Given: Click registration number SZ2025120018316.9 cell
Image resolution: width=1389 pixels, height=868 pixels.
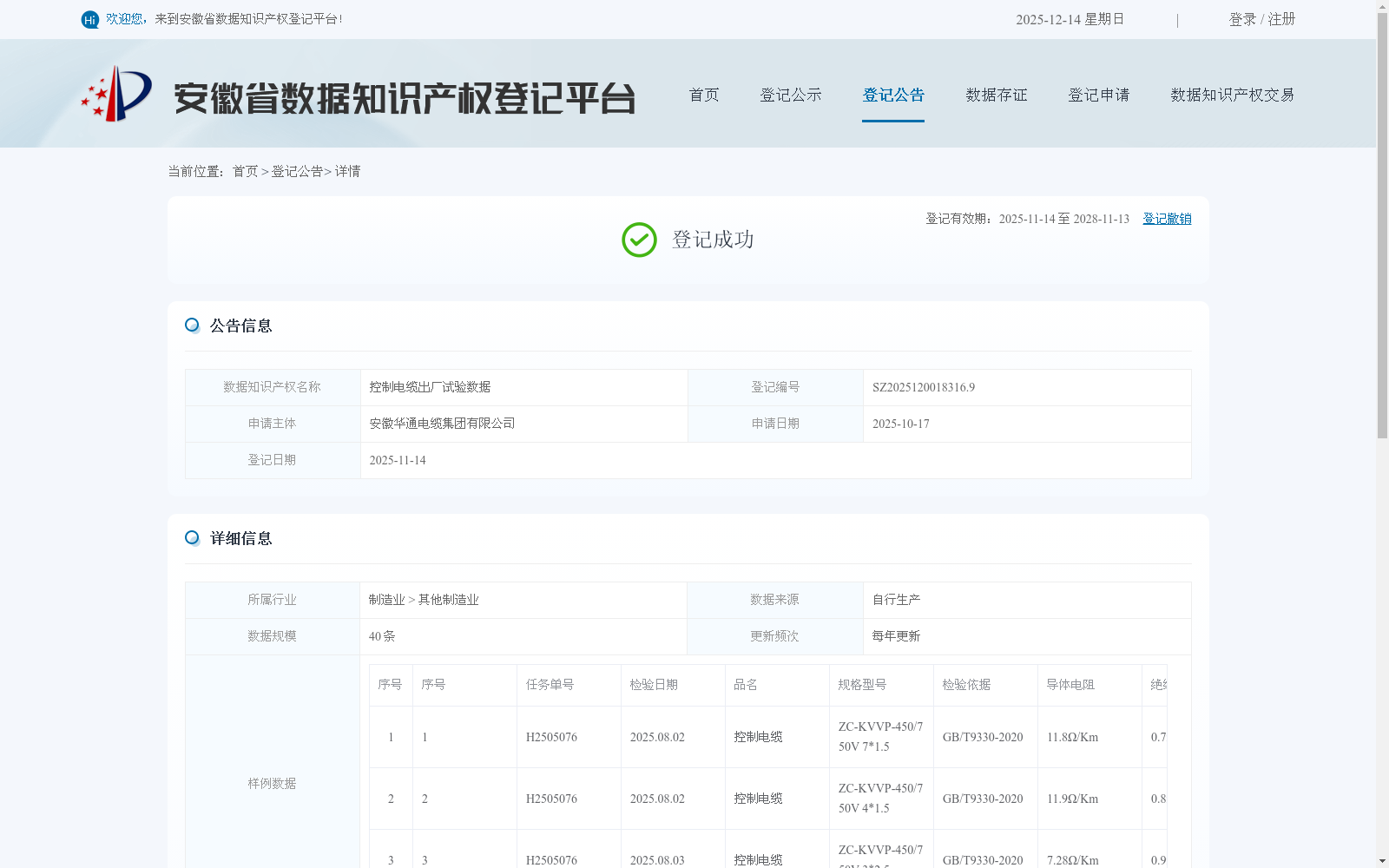Looking at the screenshot, I should (924, 387).
